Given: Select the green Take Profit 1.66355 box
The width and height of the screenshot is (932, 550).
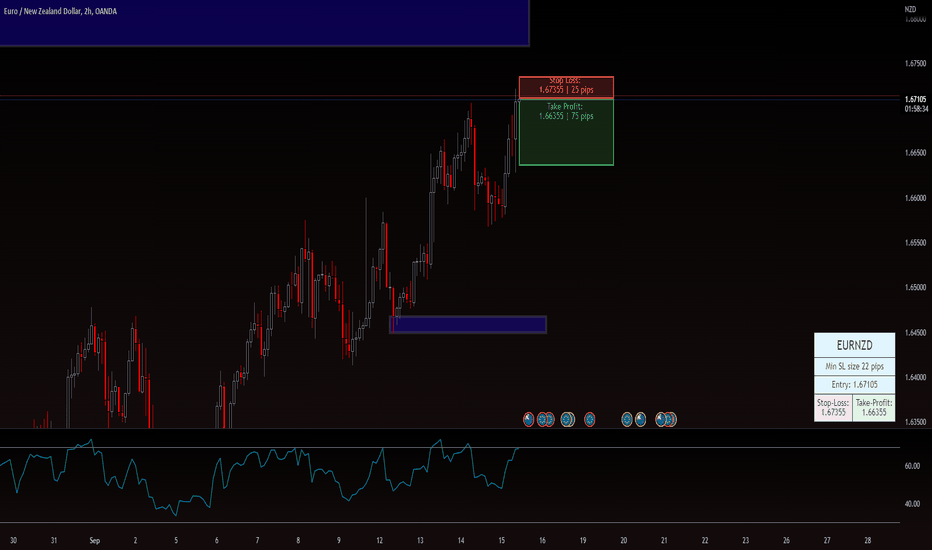Looking at the screenshot, I should click(x=566, y=132).
